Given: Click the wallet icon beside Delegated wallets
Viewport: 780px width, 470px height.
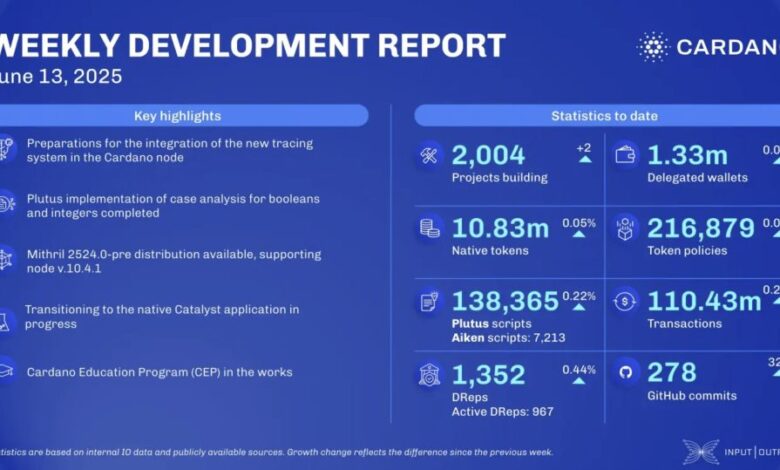Looking at the screenshot, I should [x=624, y=155].
